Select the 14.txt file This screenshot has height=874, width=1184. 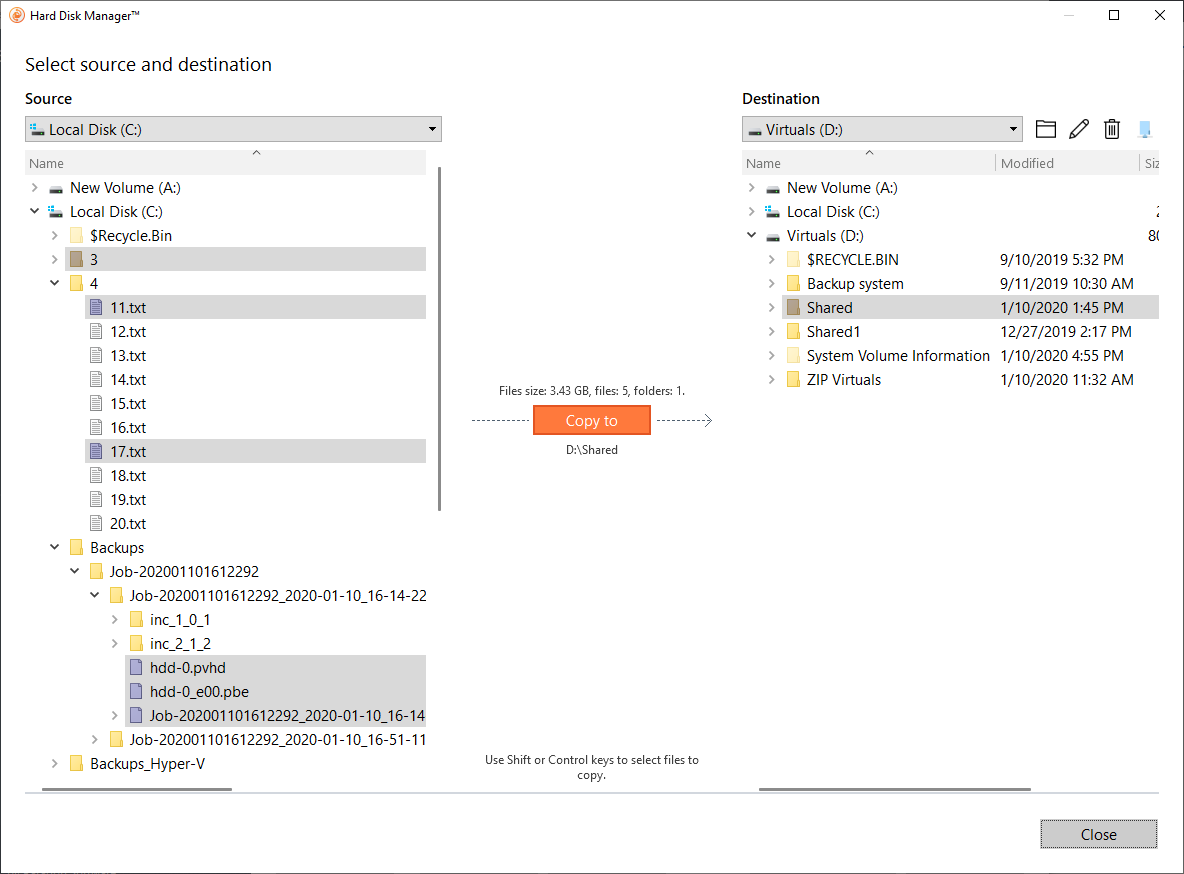click(128, 380)
